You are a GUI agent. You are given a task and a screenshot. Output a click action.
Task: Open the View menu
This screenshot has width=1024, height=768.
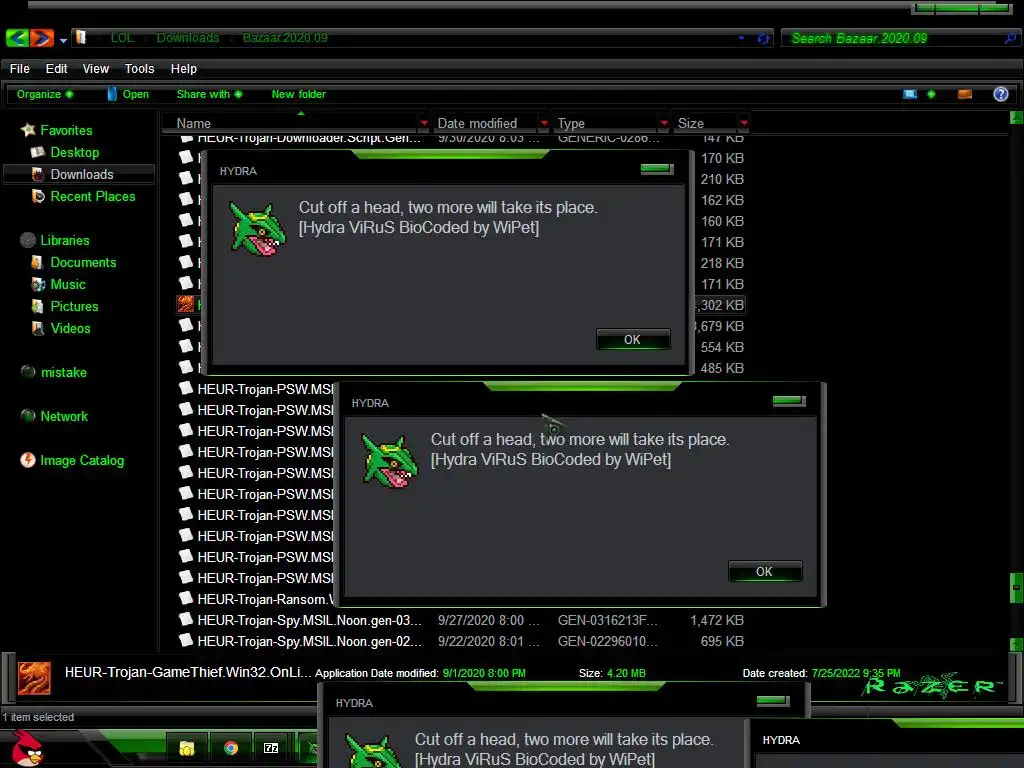pos(95,69)
